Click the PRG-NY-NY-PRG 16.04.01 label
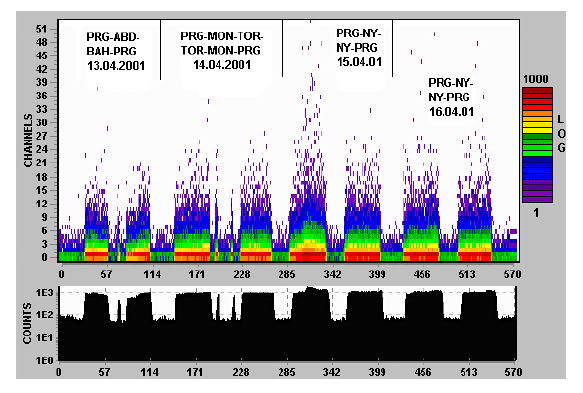 451,97
